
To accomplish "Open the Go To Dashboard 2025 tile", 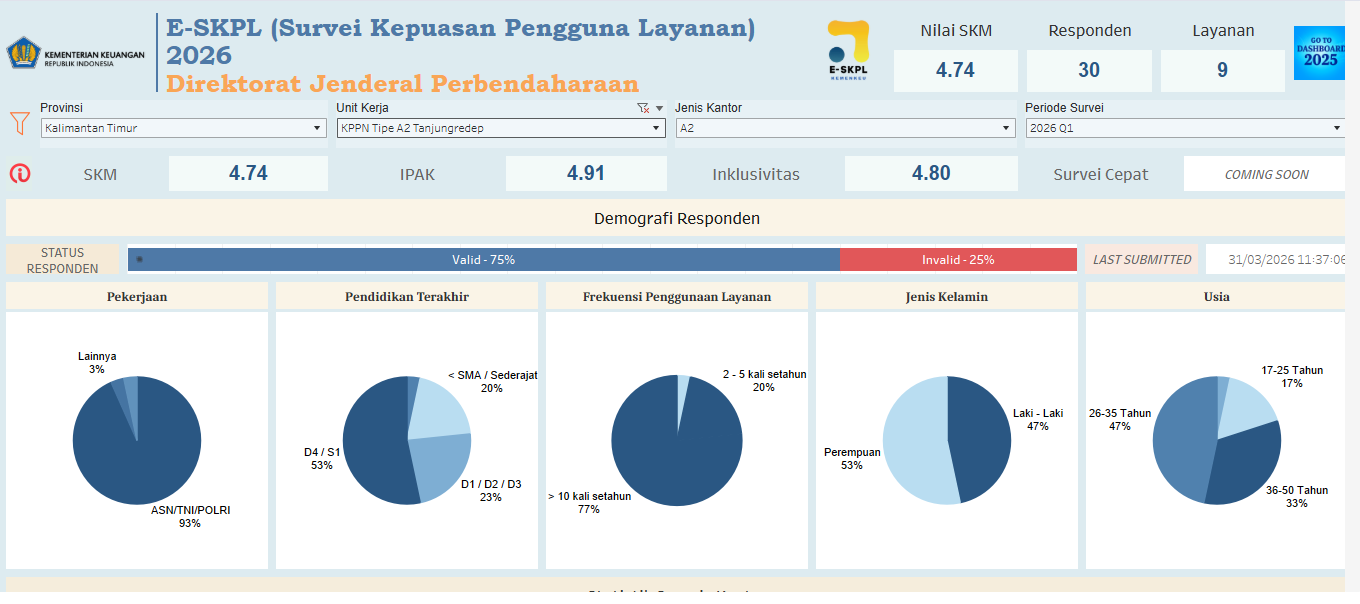I will tap(1317, 53).
